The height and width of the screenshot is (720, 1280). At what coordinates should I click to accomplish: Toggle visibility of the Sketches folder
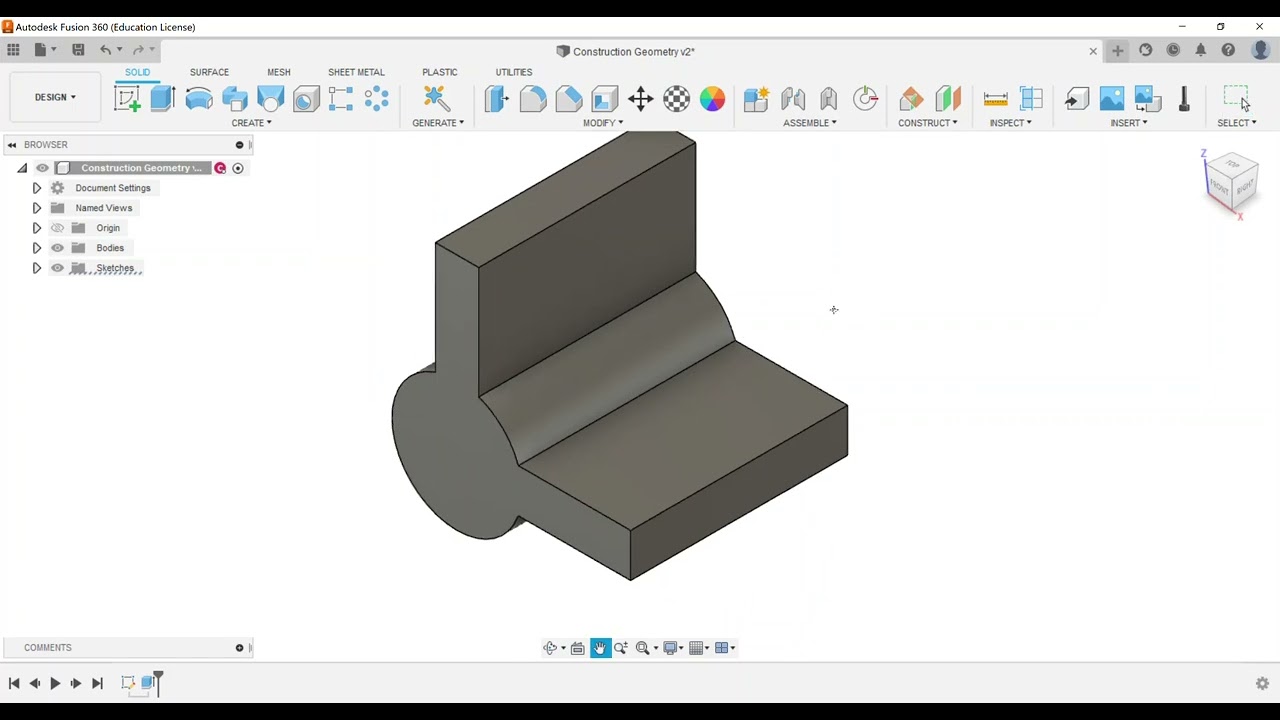tap(57, 268)
